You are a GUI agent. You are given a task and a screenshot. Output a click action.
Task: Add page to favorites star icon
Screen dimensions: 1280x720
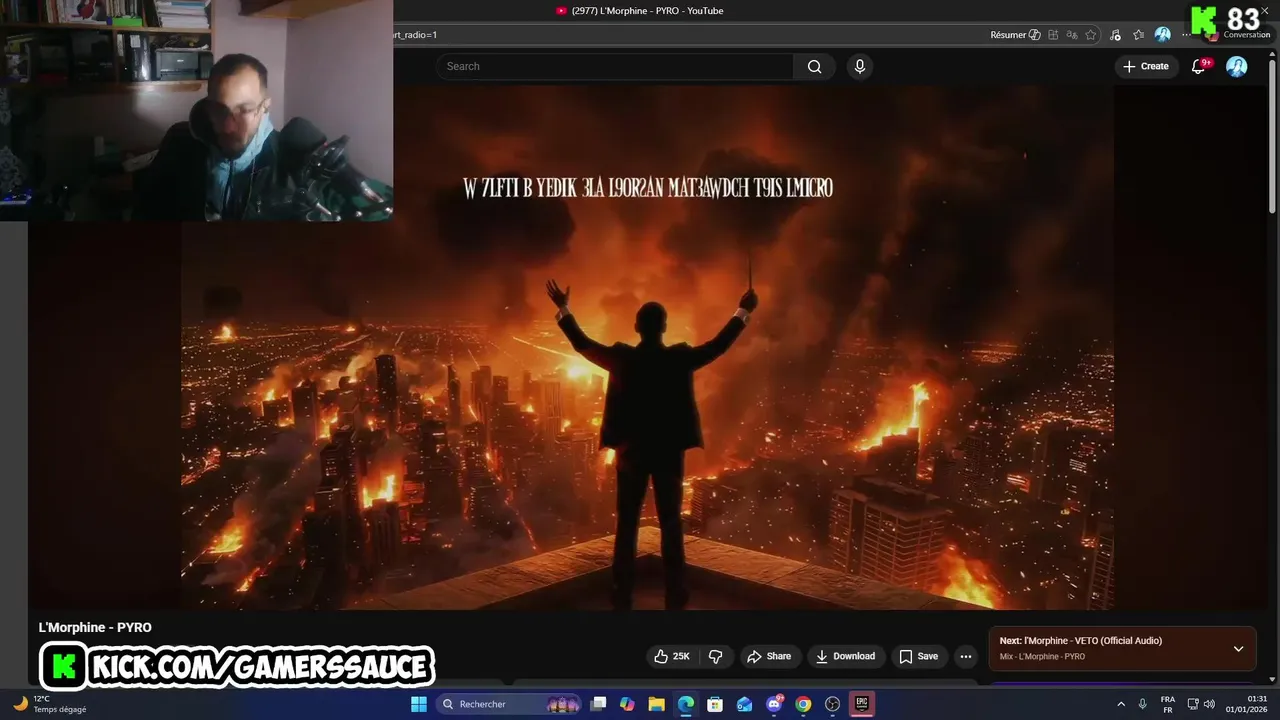point(1091,35)
